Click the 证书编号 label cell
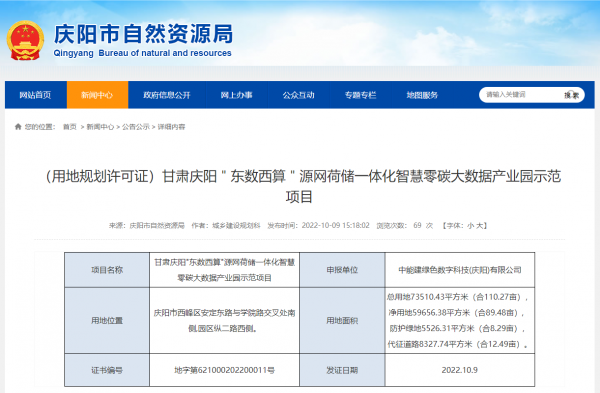The image size is (600, 393). pos(107,370)
